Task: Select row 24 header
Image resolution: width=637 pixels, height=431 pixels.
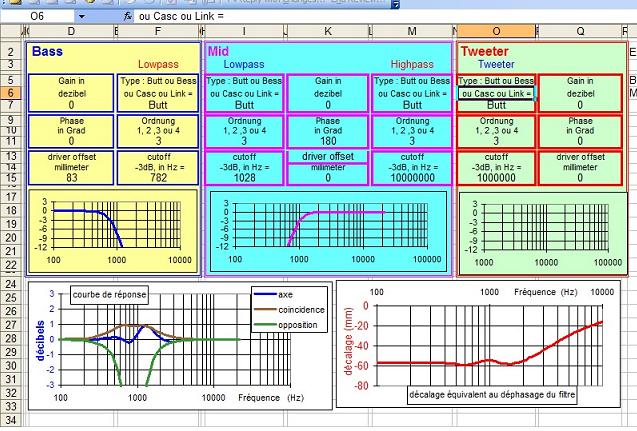Action: point(11,284)
